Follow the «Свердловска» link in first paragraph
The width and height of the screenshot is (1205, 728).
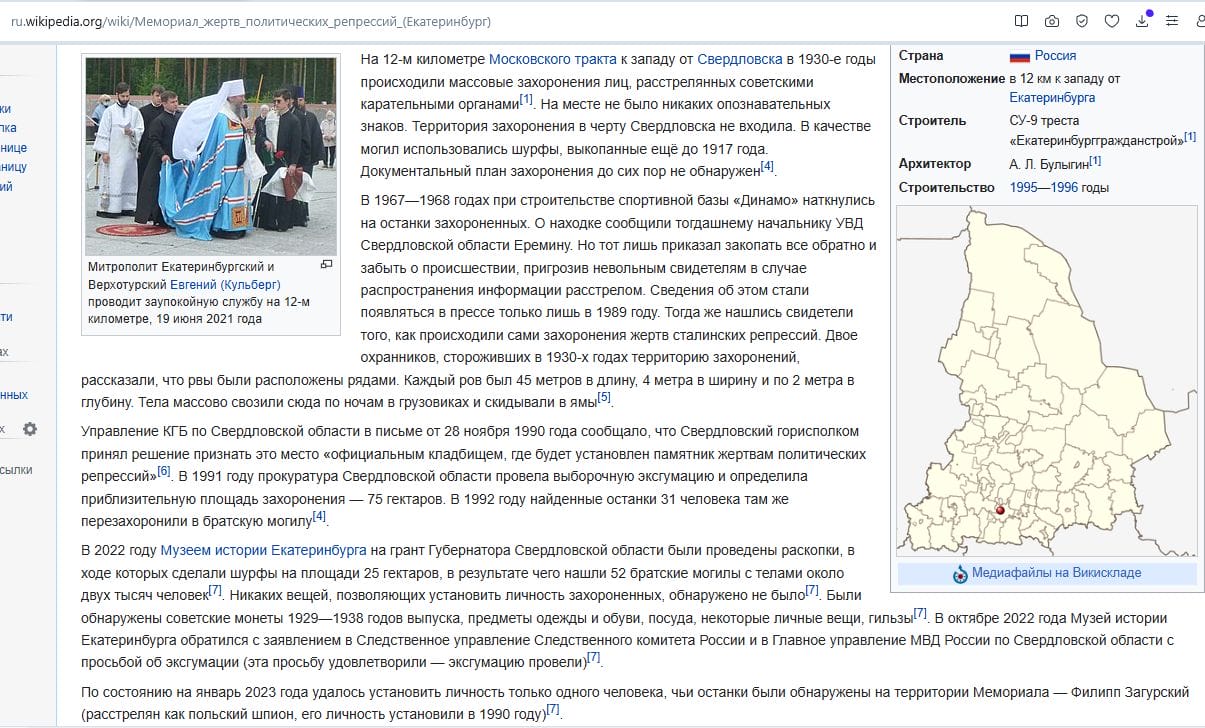(739, 59)
